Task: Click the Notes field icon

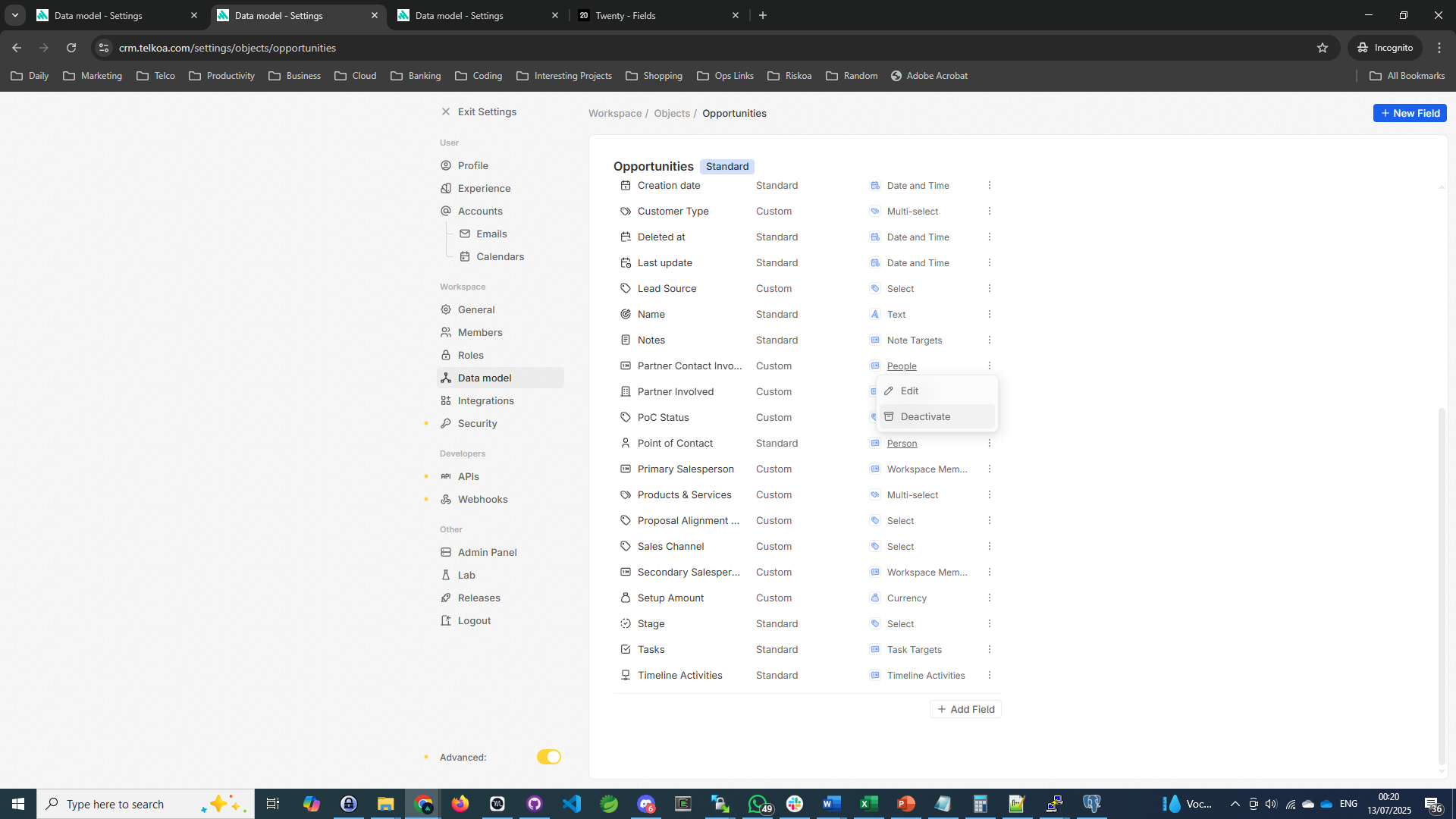Action: (x=626, y=340)
